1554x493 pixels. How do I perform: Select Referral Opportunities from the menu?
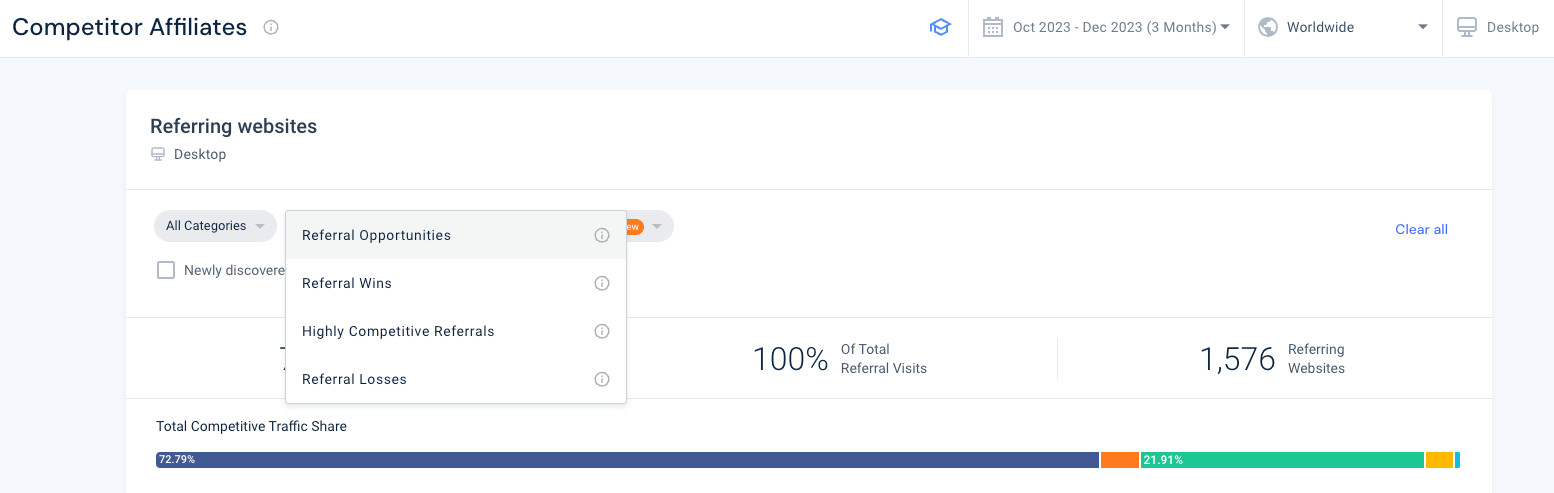coord(377,236)
